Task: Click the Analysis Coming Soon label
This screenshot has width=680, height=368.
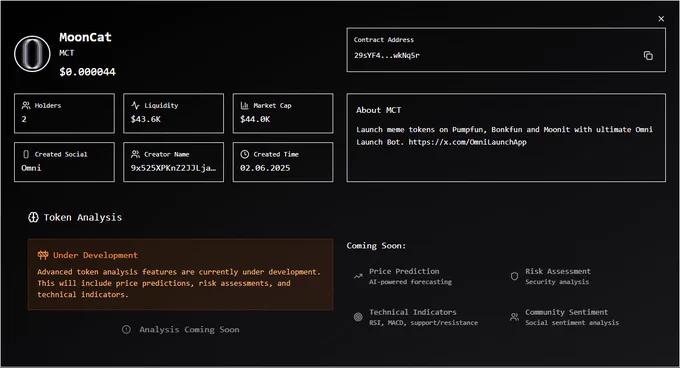Action: click(190, 330)
